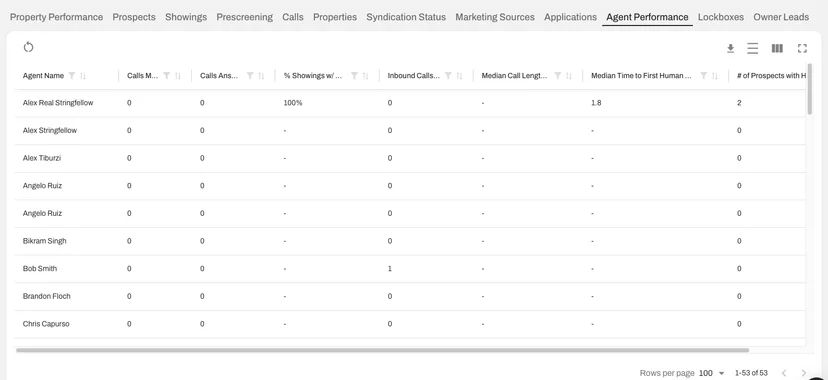Switch to the Syndication Status tab
Image resolution: width=828 pixels, height=380 pixels.
tap(406, 17)
